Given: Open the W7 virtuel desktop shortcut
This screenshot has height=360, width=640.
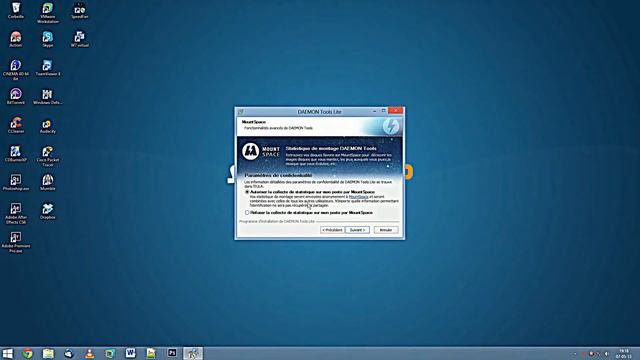Looking at the screenshot, I should click(x=80, y=39).
